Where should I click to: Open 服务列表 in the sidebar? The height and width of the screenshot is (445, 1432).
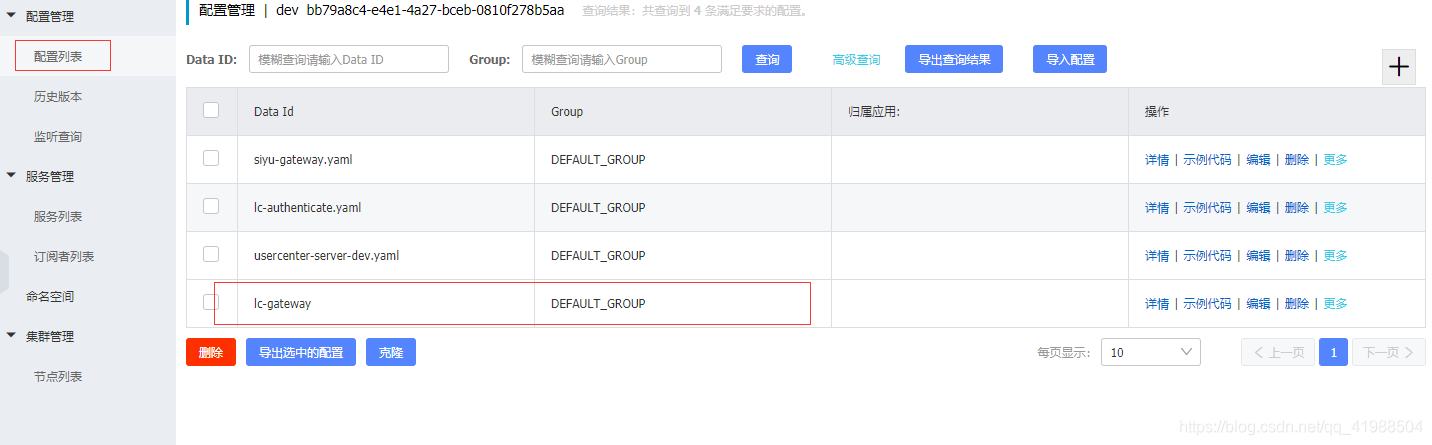tap(58, 217)
